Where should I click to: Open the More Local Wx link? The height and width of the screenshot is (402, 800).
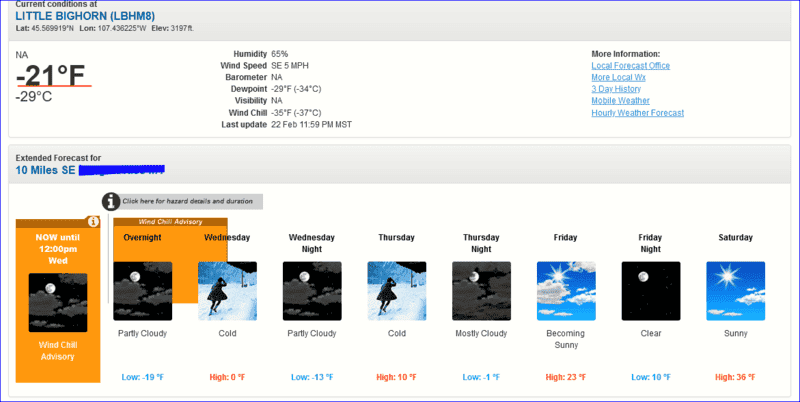(x=620, y=77)
